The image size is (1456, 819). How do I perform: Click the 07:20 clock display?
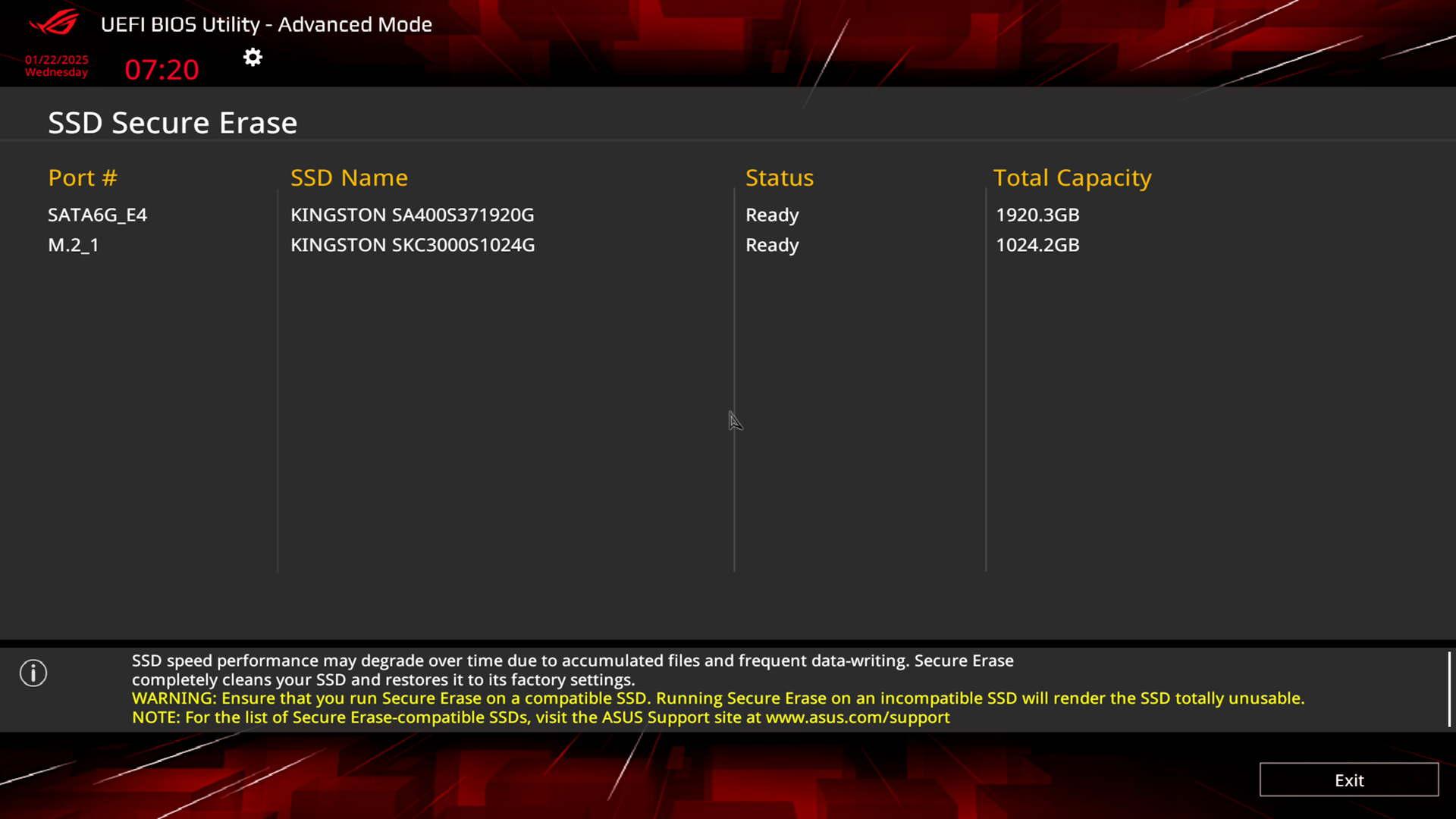click(162, 70)
